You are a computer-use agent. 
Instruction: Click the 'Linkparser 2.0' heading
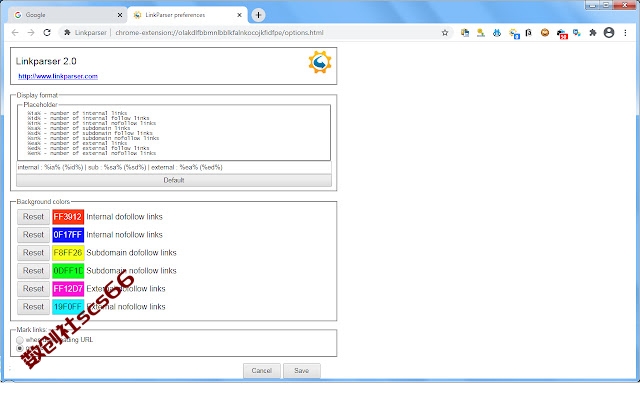pyautogui.click(x=46, y=61)
